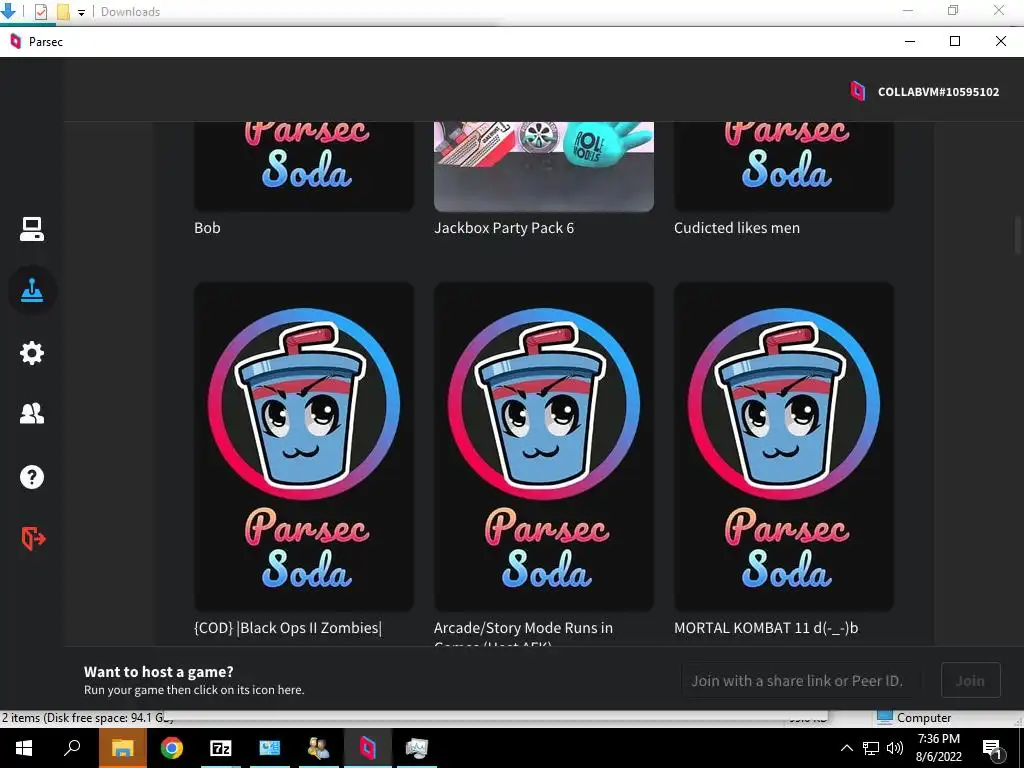1024x768 pixels.
Task: Open the COLLABVM#10595102 account name
Action: tap(938, 92)
